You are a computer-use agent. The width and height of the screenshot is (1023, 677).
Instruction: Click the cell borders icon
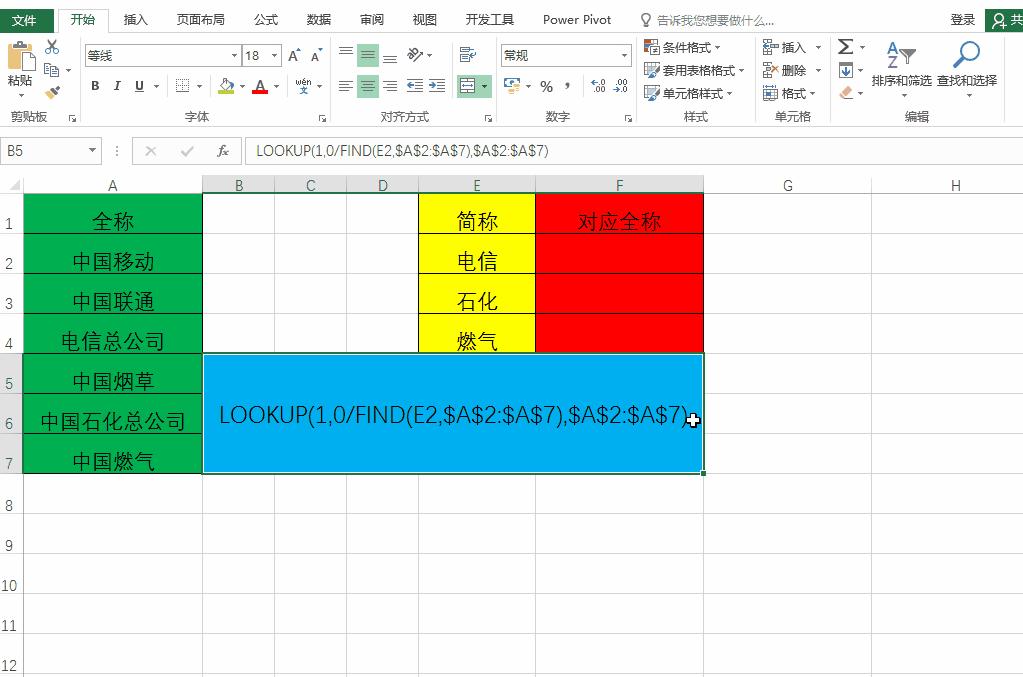pos(183,85)
